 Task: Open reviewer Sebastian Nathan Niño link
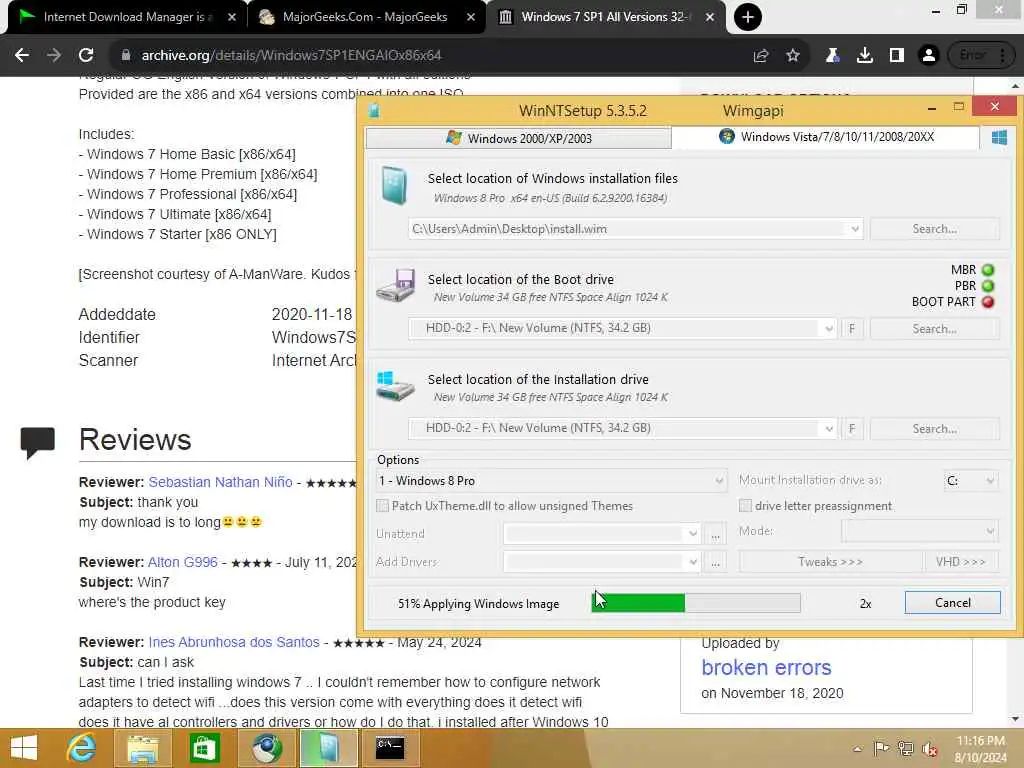[x=220, y=482]
